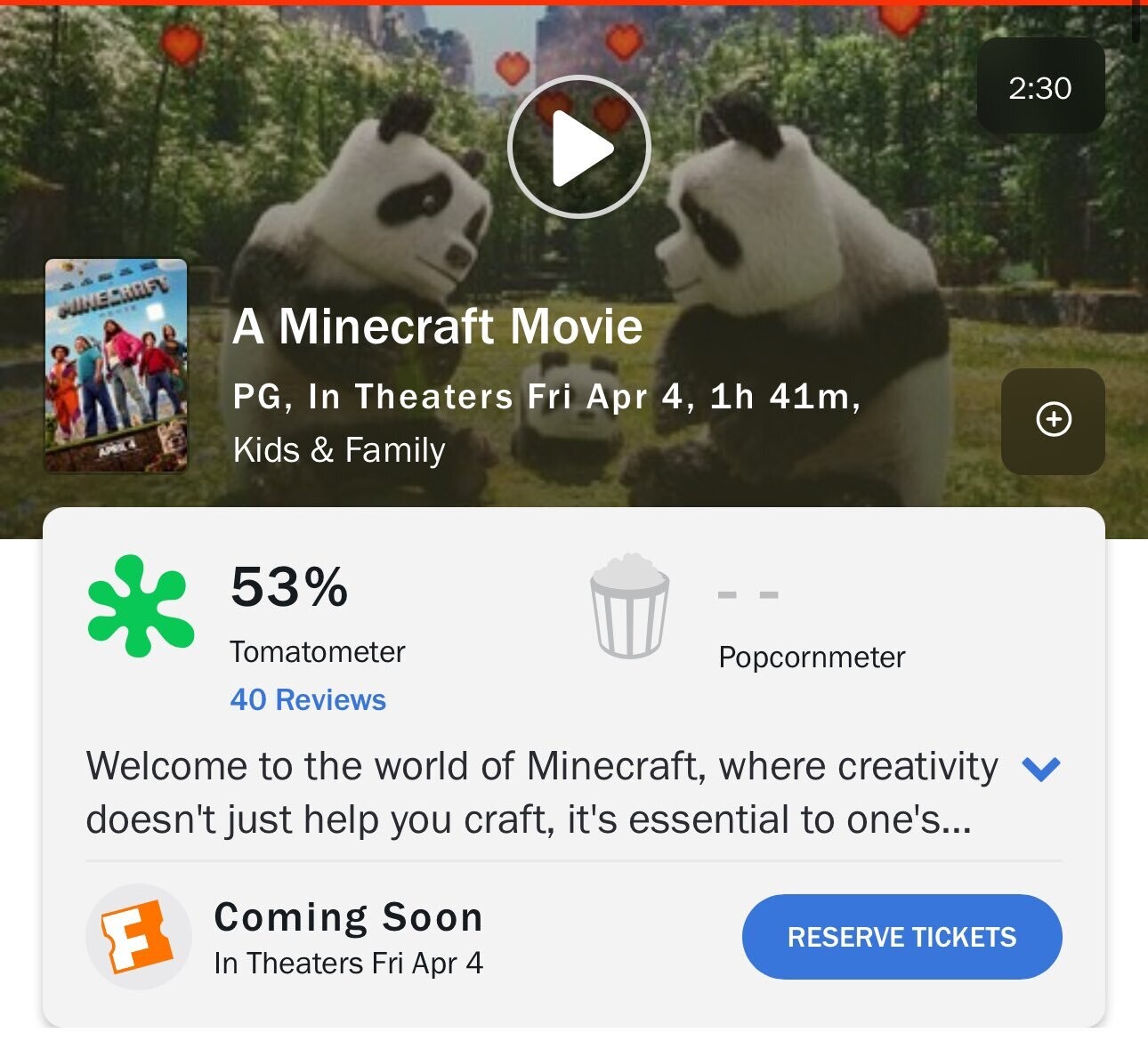The image size is (1148, 1057).
Task: Open the 40 Reviews link
Action: click(308, 700)
